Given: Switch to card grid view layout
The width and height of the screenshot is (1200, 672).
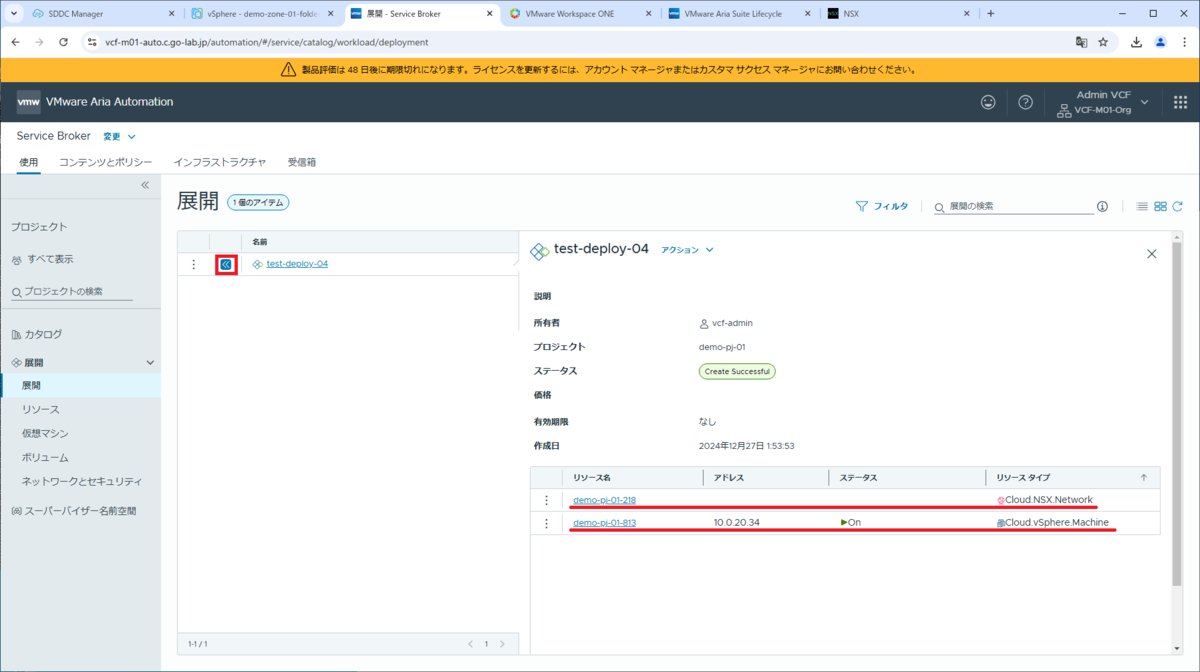Looking at the screenshot, I should pos(1160,206).
